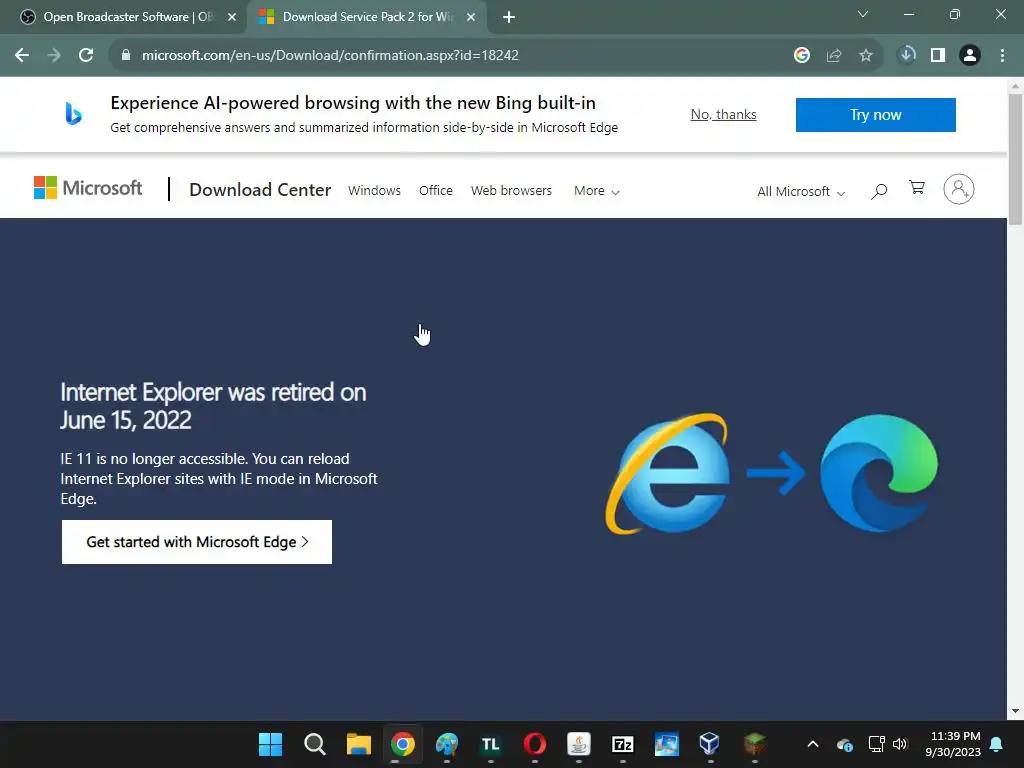Expand the All Microsoft dropdown
This screenshot has height=768, width=1024.
[801, 191]
